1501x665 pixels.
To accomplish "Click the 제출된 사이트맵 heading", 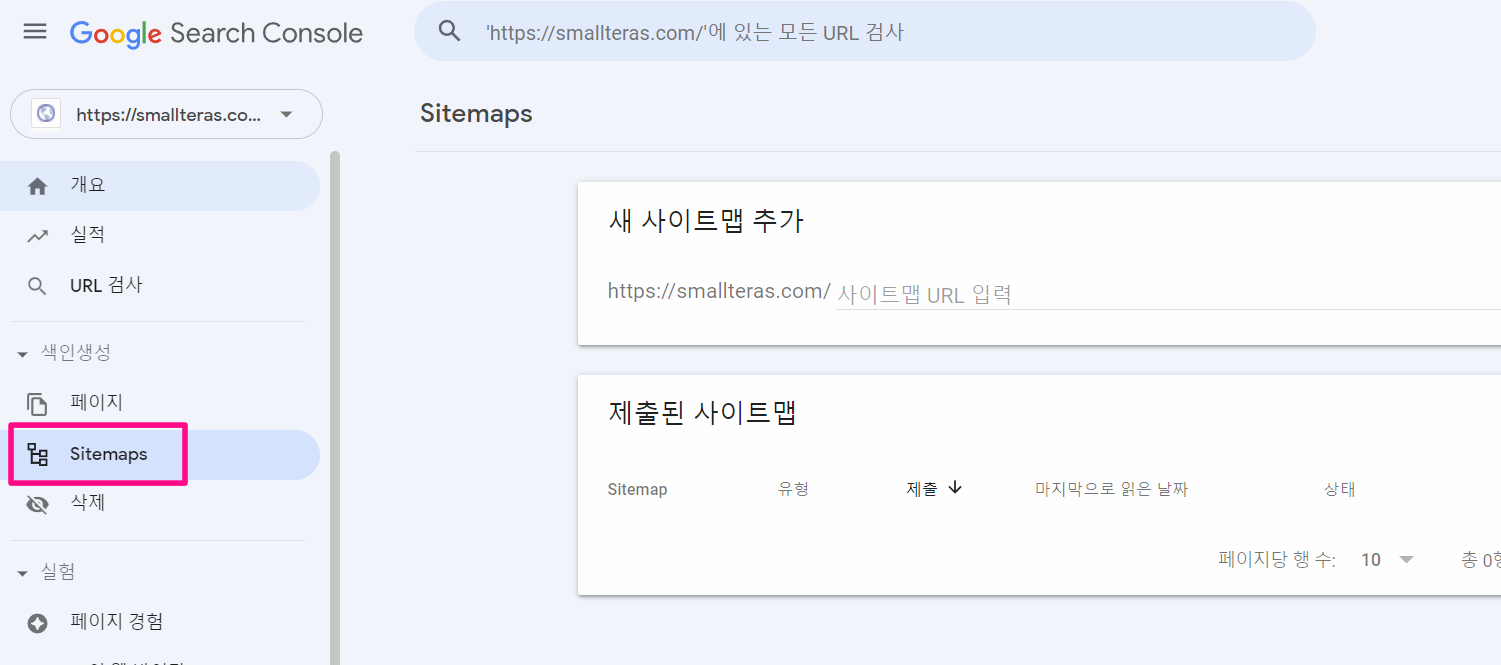I will tap(702, 412).
